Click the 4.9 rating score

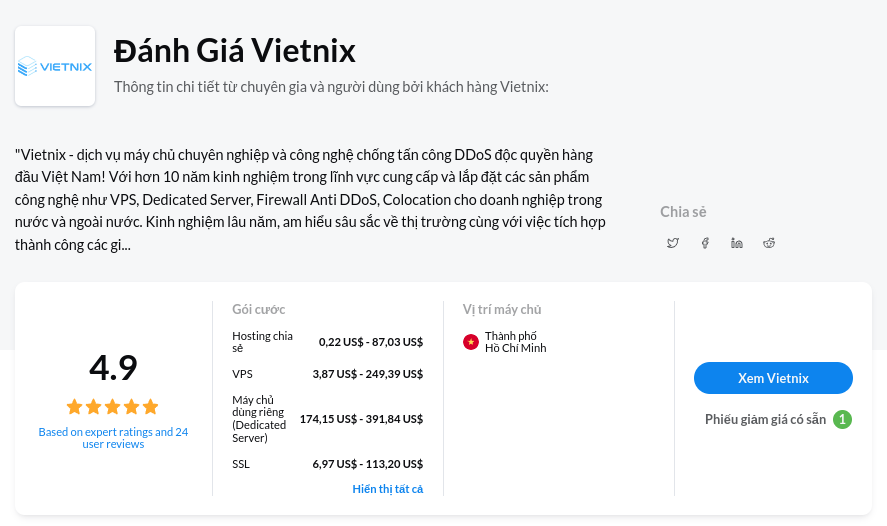(113, 368)
